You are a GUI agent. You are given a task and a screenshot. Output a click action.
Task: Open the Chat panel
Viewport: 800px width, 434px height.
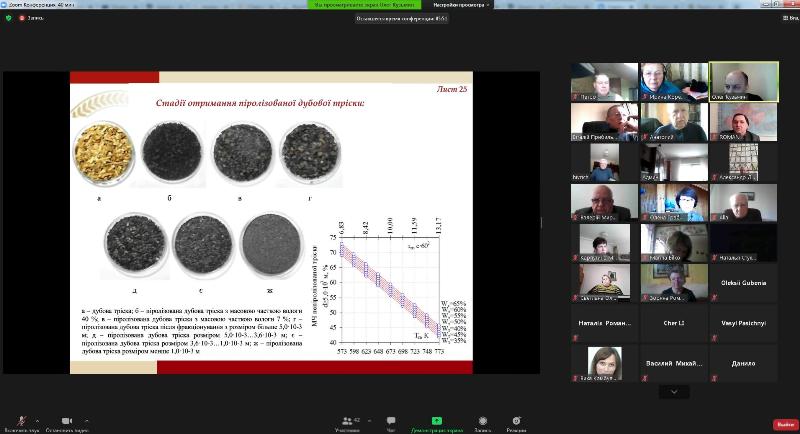pos(391,422)
